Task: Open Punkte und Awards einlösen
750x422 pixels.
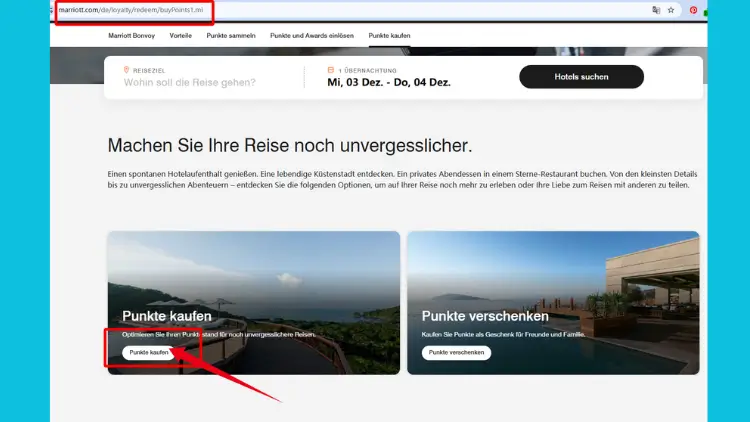Action: (312, 35)
